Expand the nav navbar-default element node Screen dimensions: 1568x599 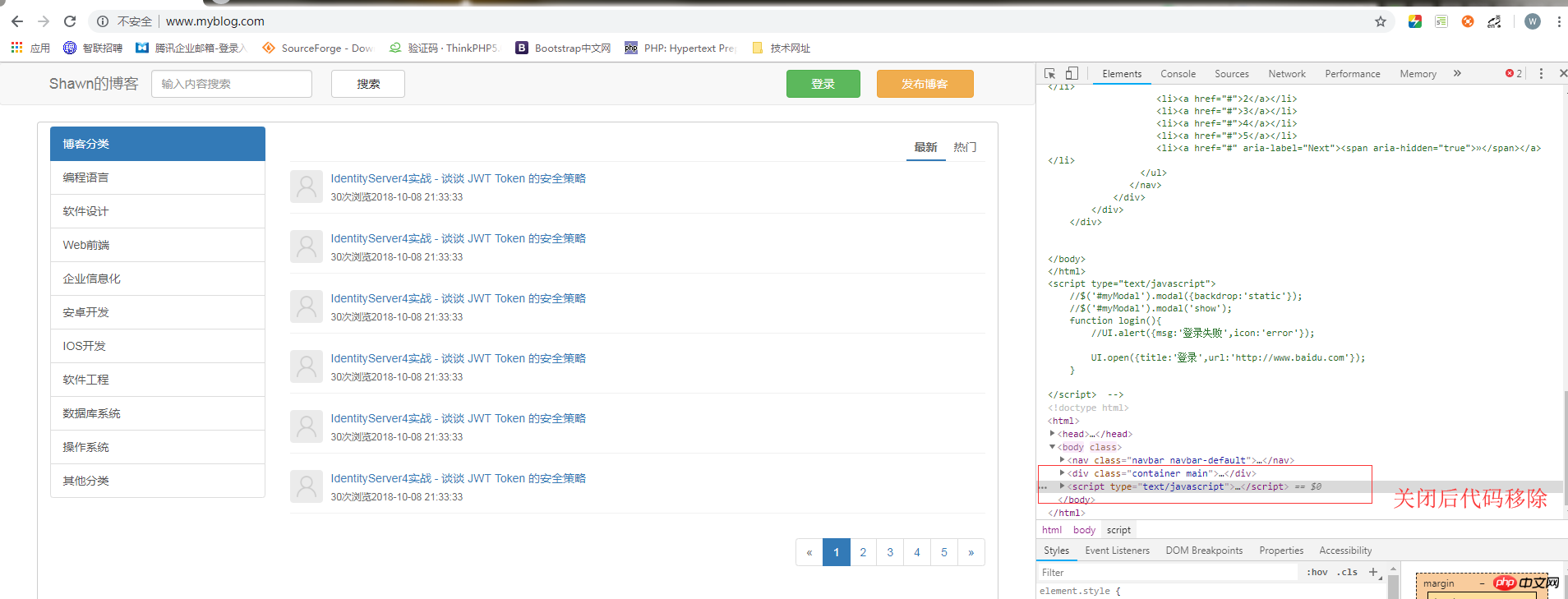[1062, 460]
